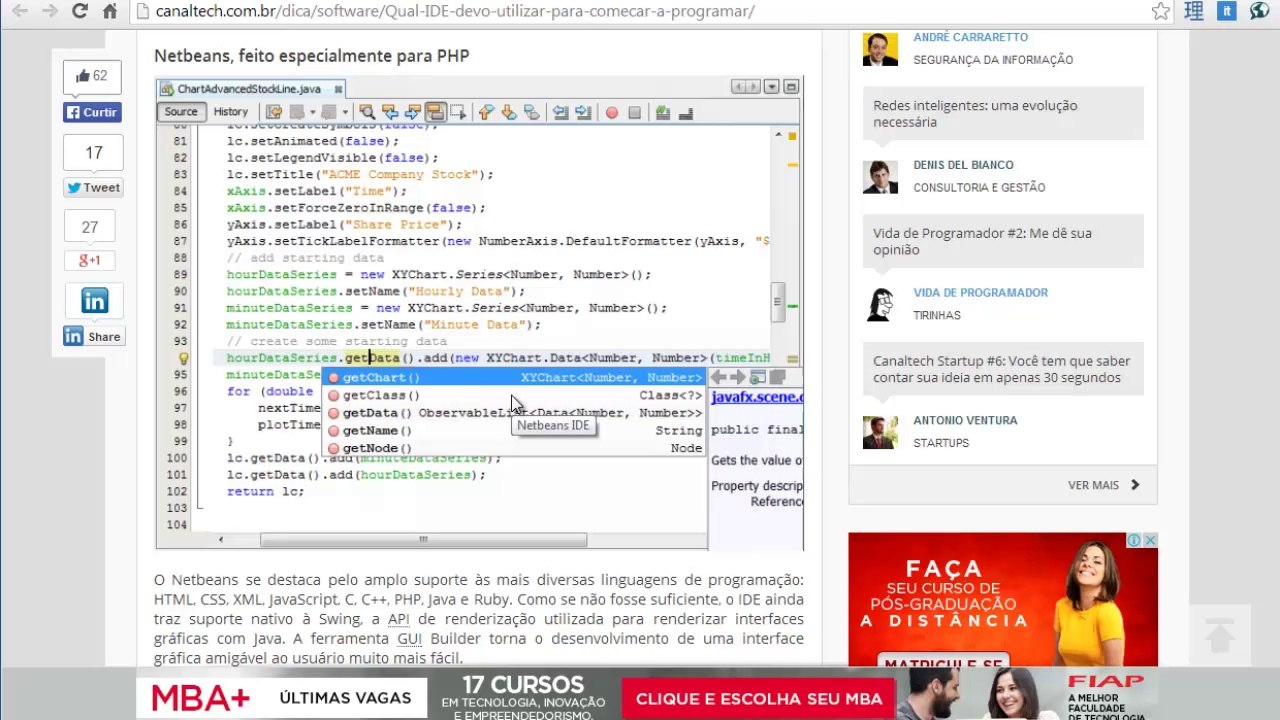Open Antonio Ventura author profile
The image size is (1280, 720).
(965, 421)
